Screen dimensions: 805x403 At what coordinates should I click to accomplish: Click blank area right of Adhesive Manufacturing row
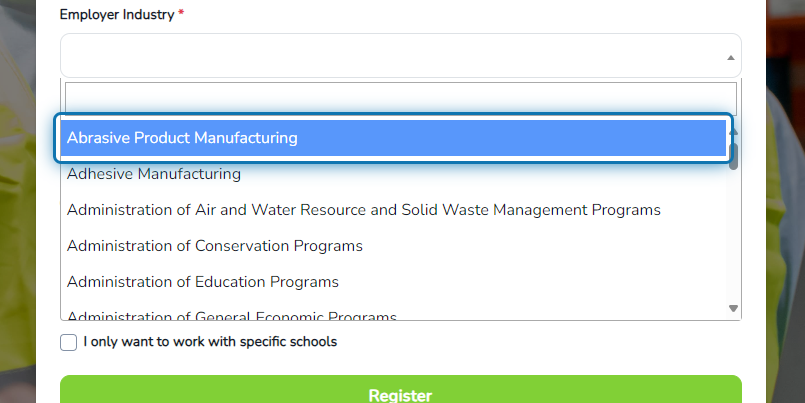tap(483, 174)
